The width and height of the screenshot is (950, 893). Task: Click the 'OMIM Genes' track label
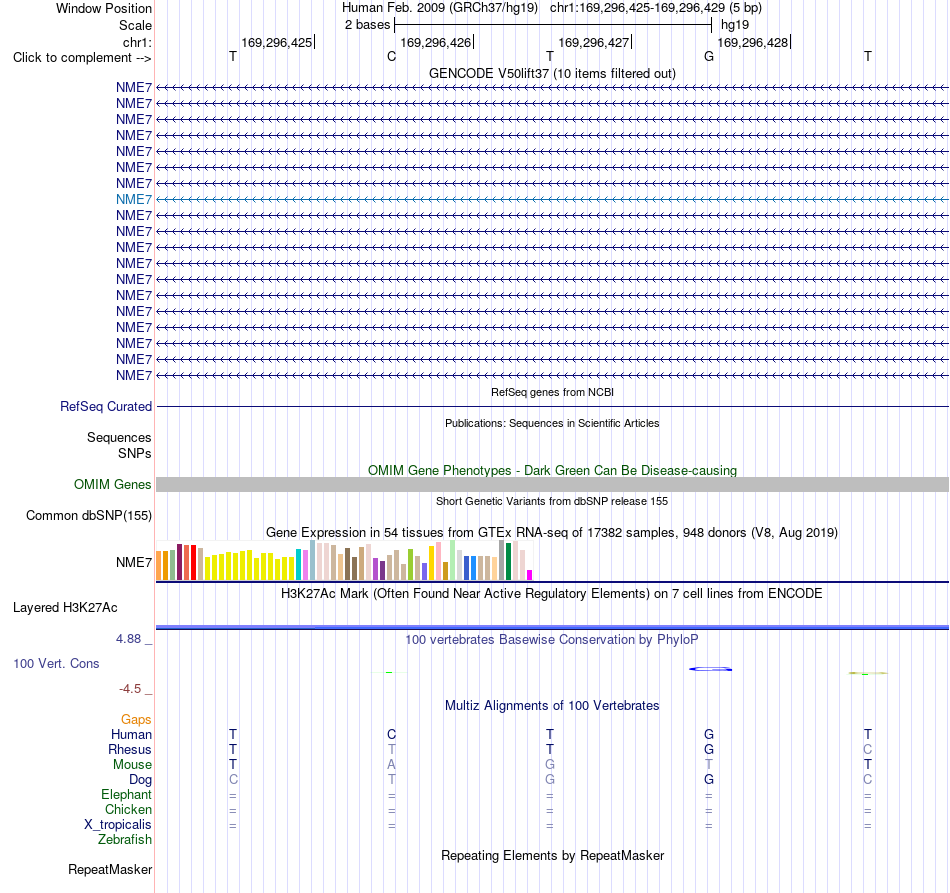click(112, 485)
